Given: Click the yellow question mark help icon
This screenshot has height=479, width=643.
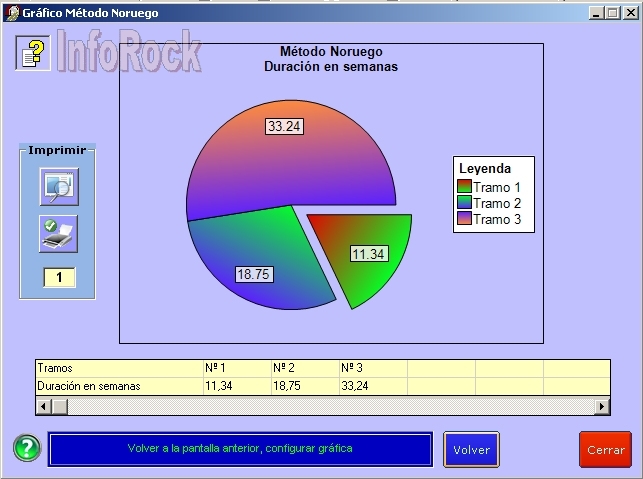Looking at the screenshot, I should 33,53.
